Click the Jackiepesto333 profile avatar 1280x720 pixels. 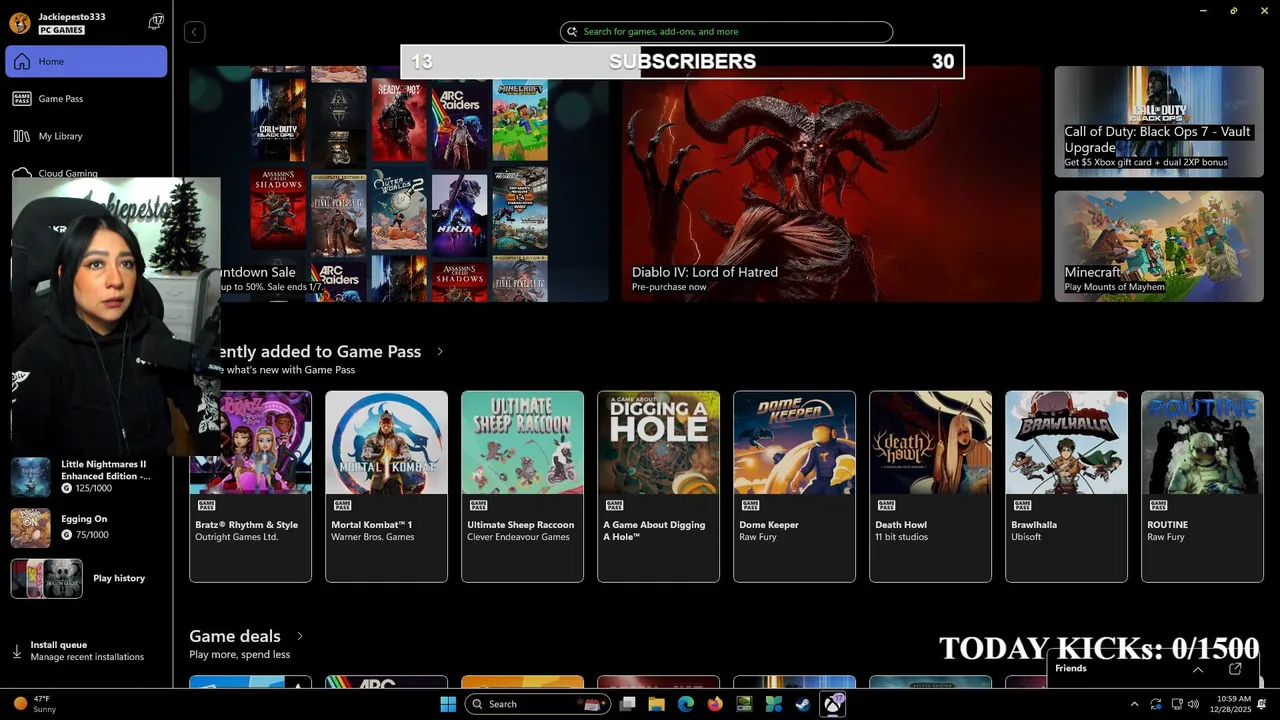(20, 23)
